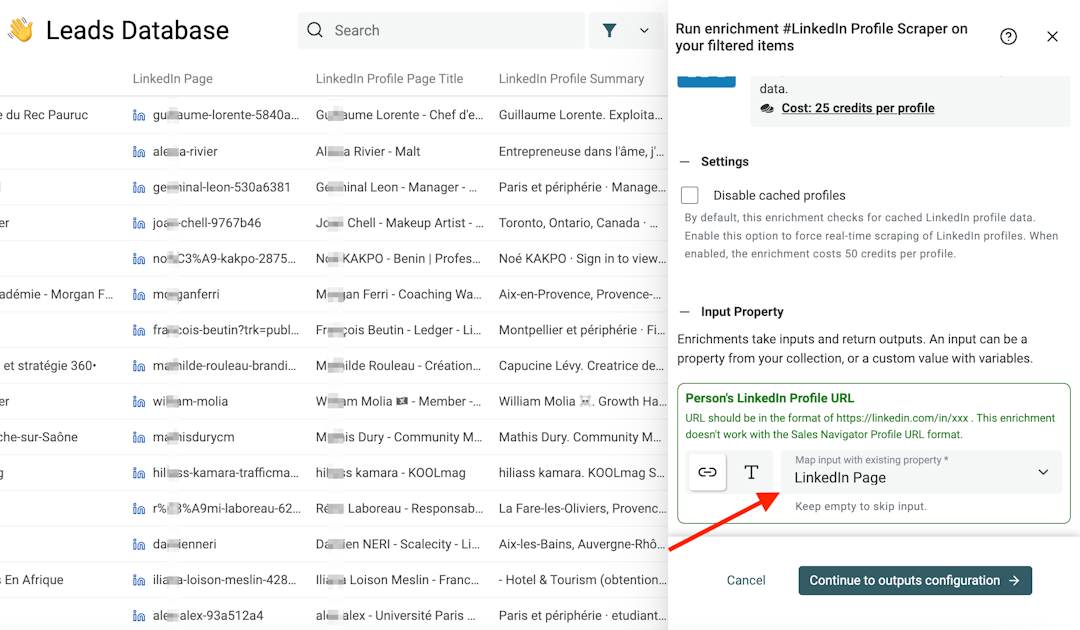Click the LinkedIn icon on the guillaume-lorente row

(138, 114)
